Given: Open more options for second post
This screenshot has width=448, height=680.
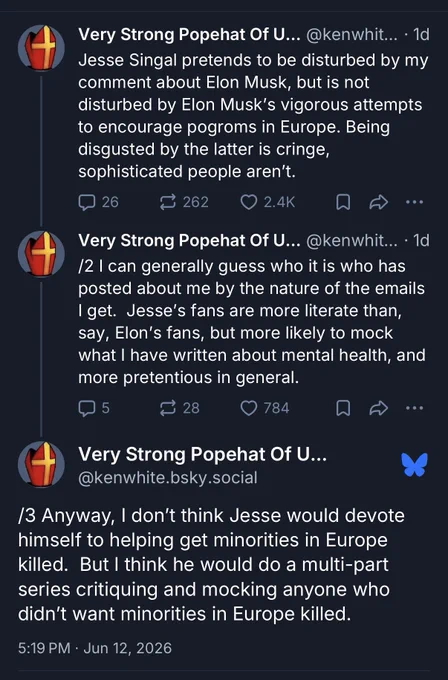Looking at the screenshot, I should tap(414, 408).
